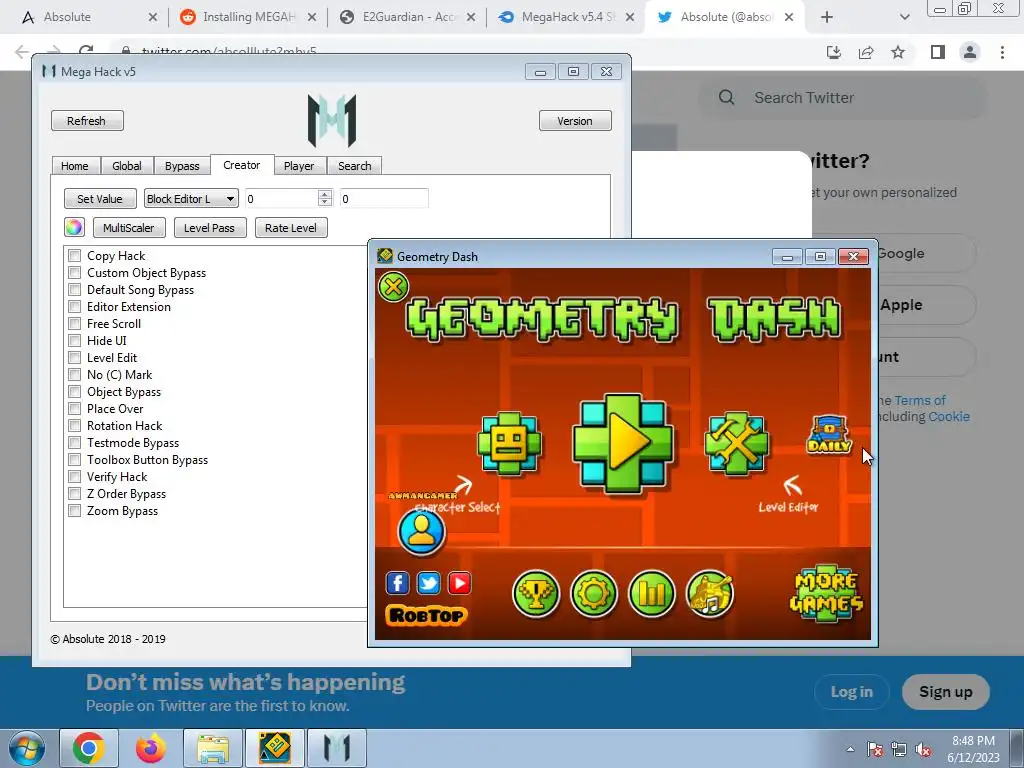This screenshot has width=1024, height=768.
Task: Switch to the Home tab
Action: coord(74,166)
